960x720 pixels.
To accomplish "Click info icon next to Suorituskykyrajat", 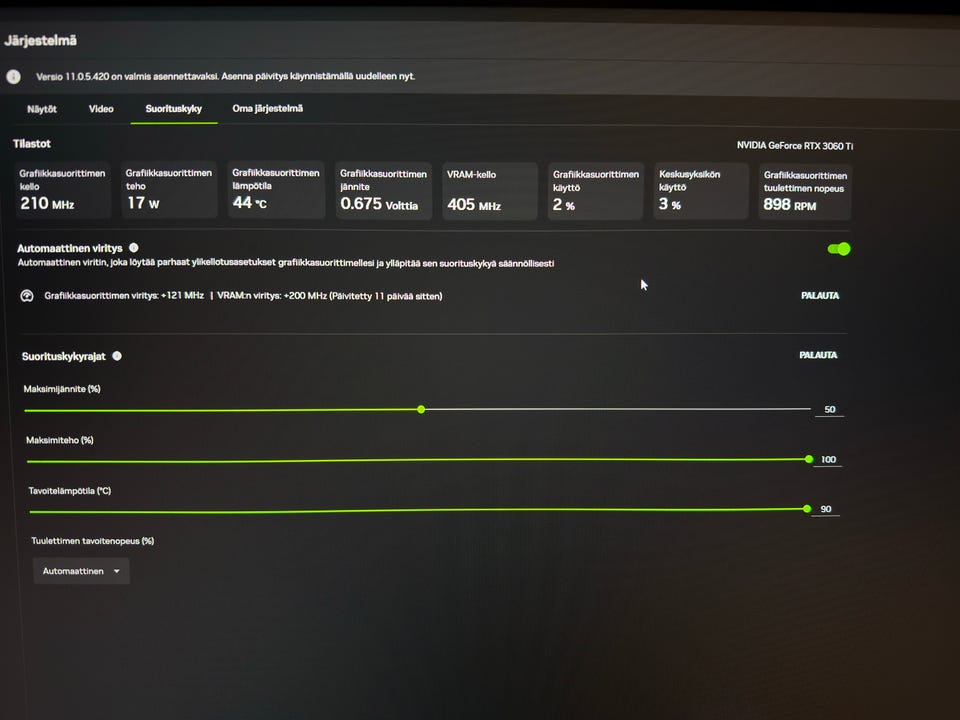I will pyautogui.click(x=117, y=356).
